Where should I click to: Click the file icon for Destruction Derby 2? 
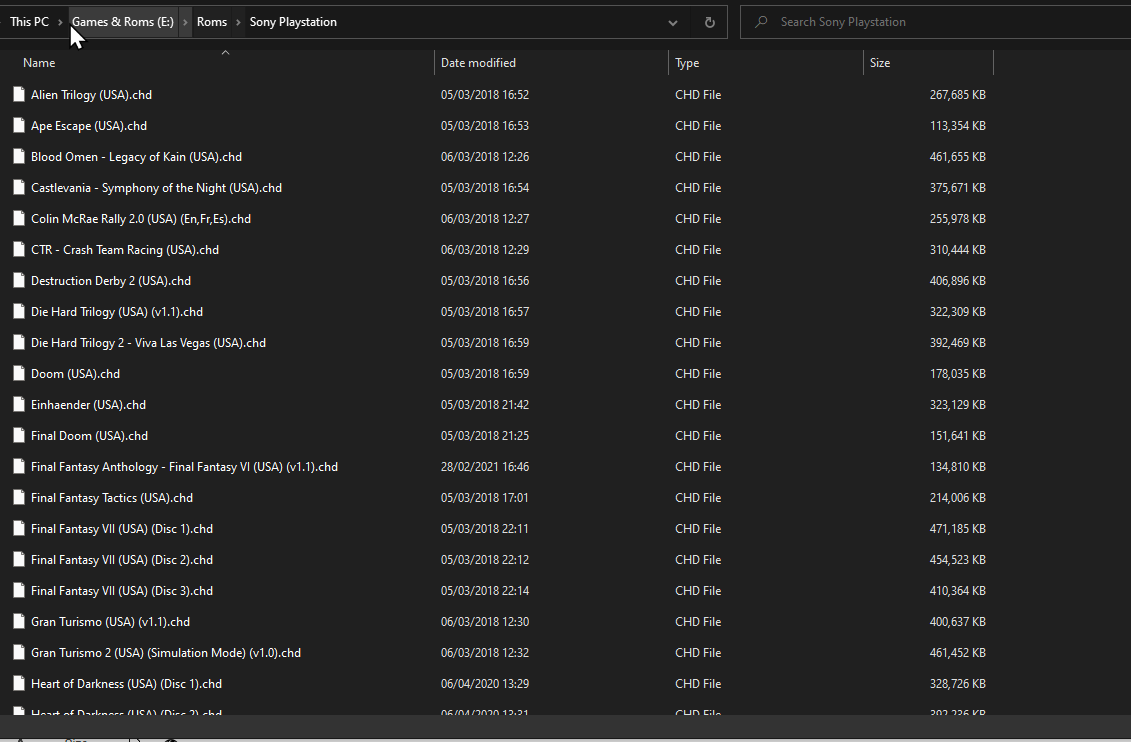click(19, 281)
